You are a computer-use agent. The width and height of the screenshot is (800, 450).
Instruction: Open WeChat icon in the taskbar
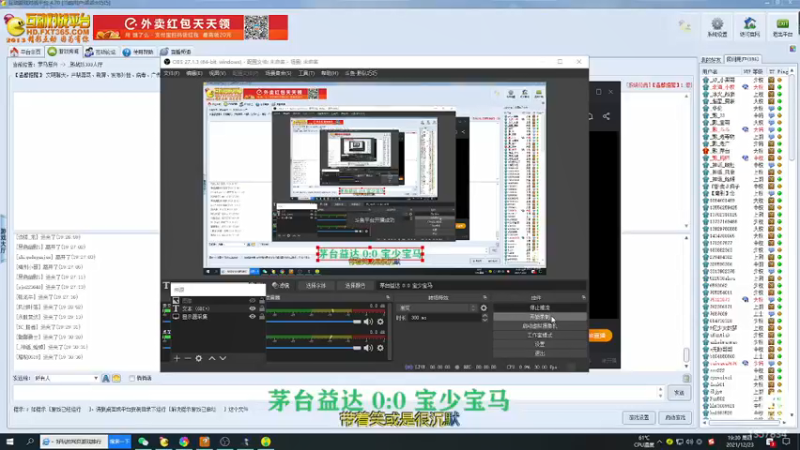tap(143, 441)
